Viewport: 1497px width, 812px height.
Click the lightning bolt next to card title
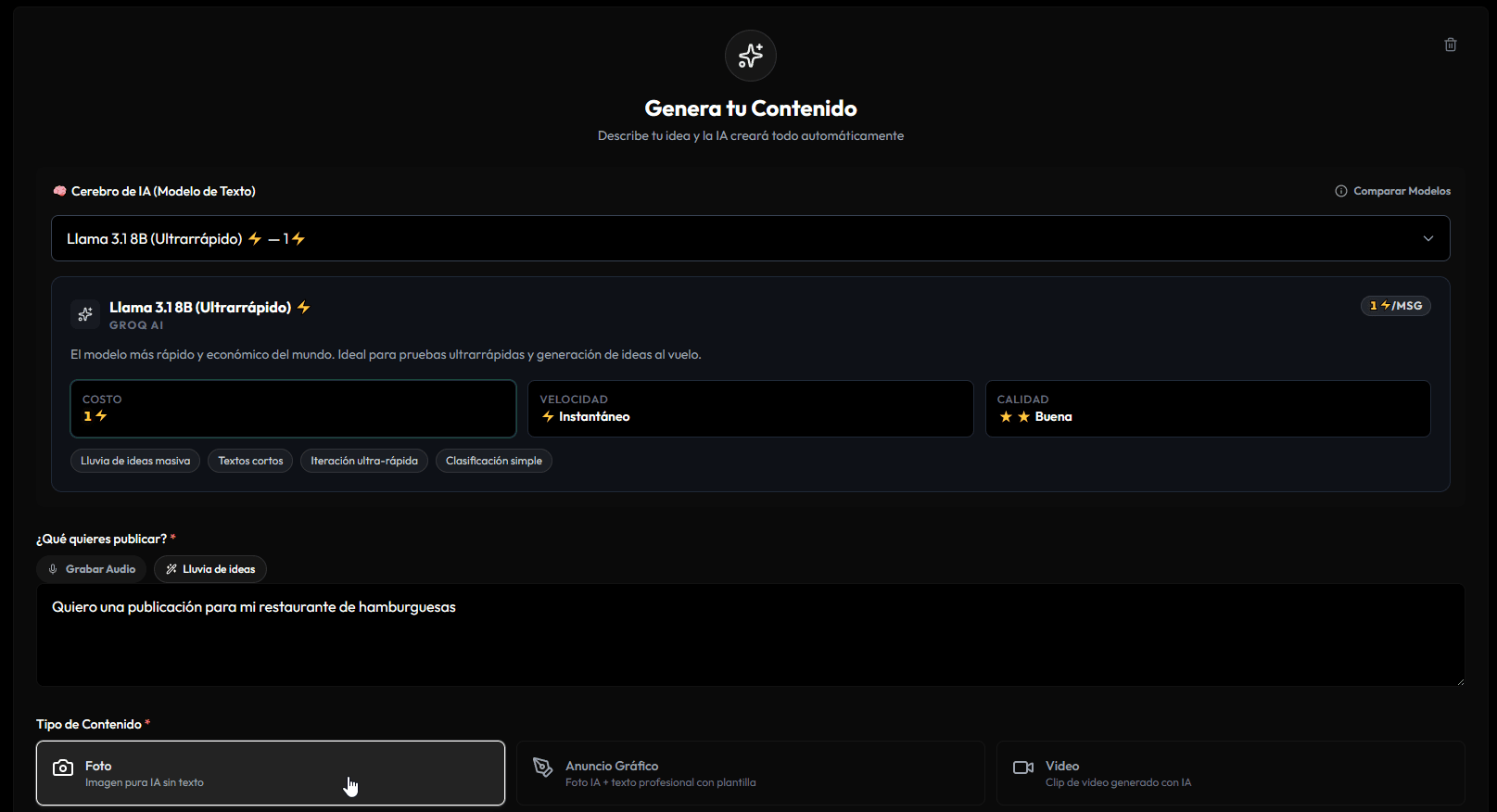pyautogui.click(x=303, y=307)
